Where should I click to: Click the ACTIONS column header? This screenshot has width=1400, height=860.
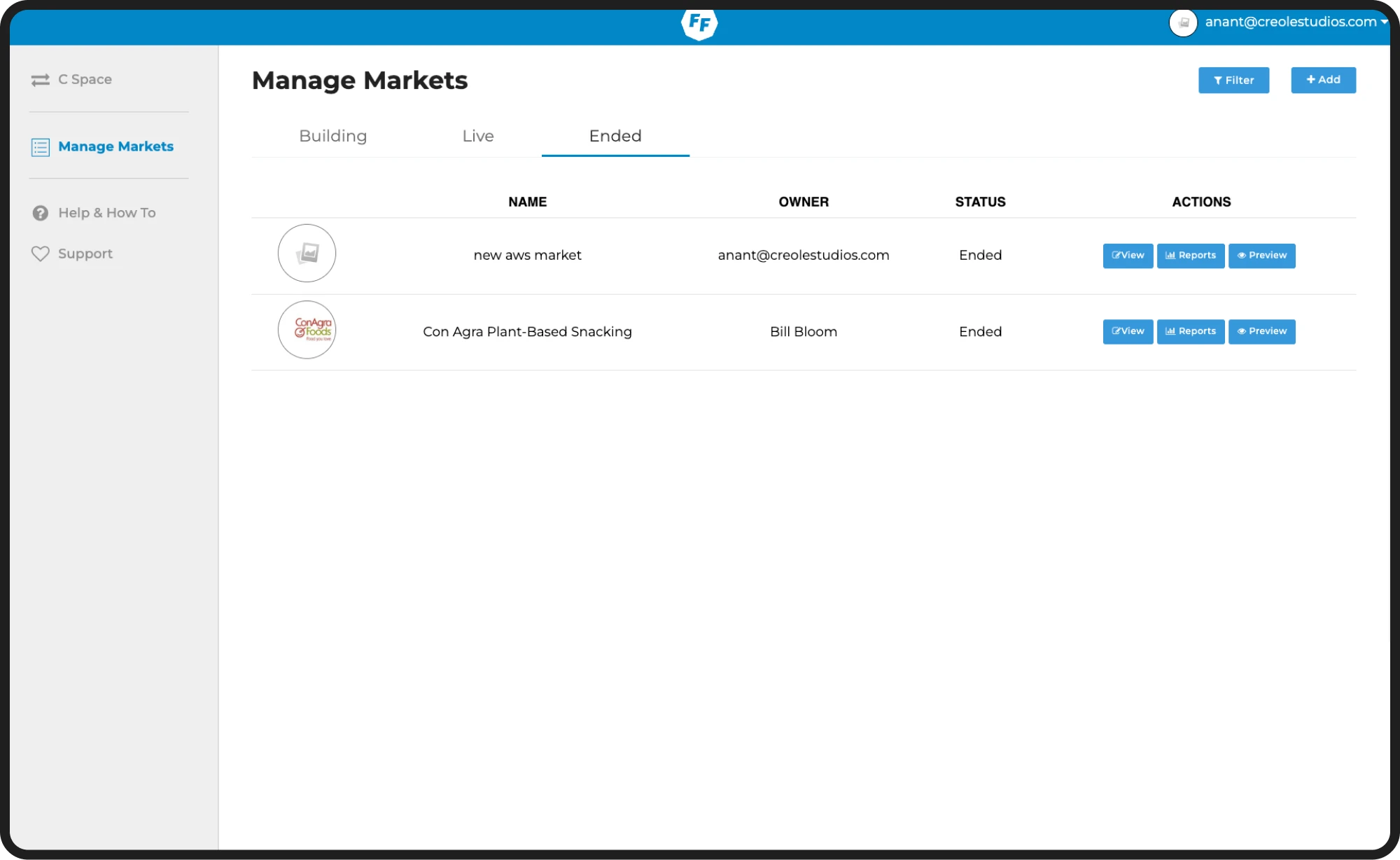coord(1201,202)
